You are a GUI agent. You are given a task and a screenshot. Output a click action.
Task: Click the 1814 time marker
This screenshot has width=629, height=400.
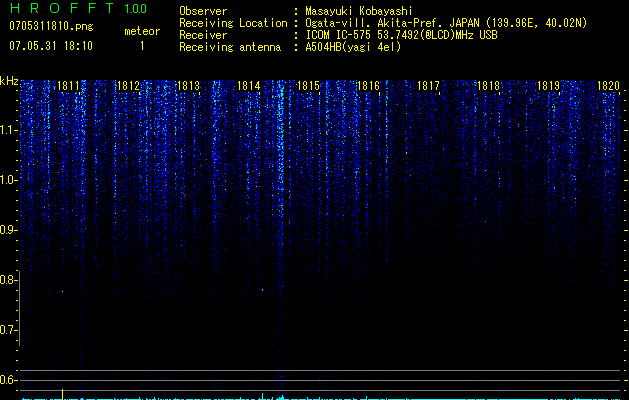(248, 86)
